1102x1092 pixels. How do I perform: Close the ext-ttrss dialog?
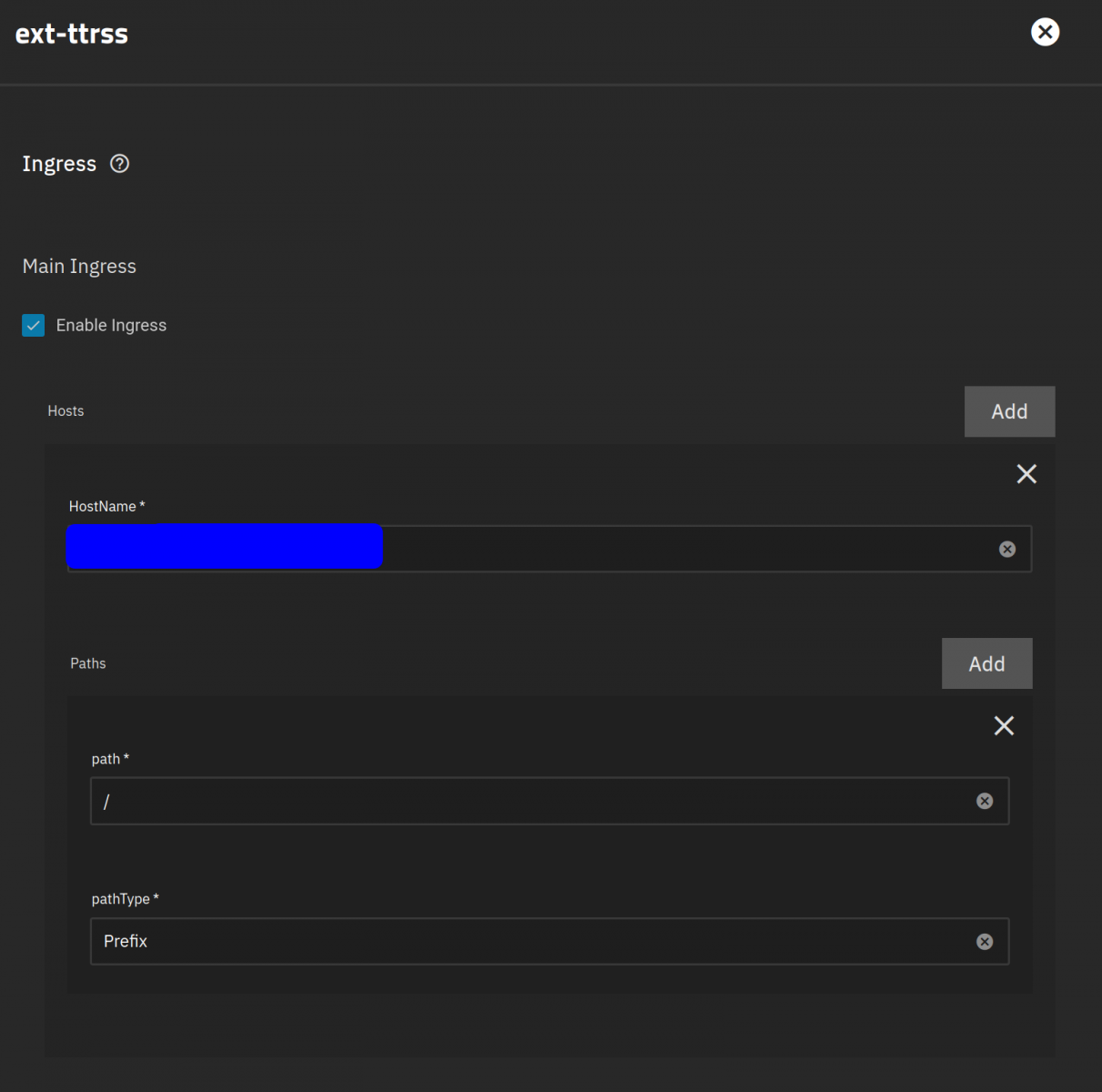point(1045,33)
